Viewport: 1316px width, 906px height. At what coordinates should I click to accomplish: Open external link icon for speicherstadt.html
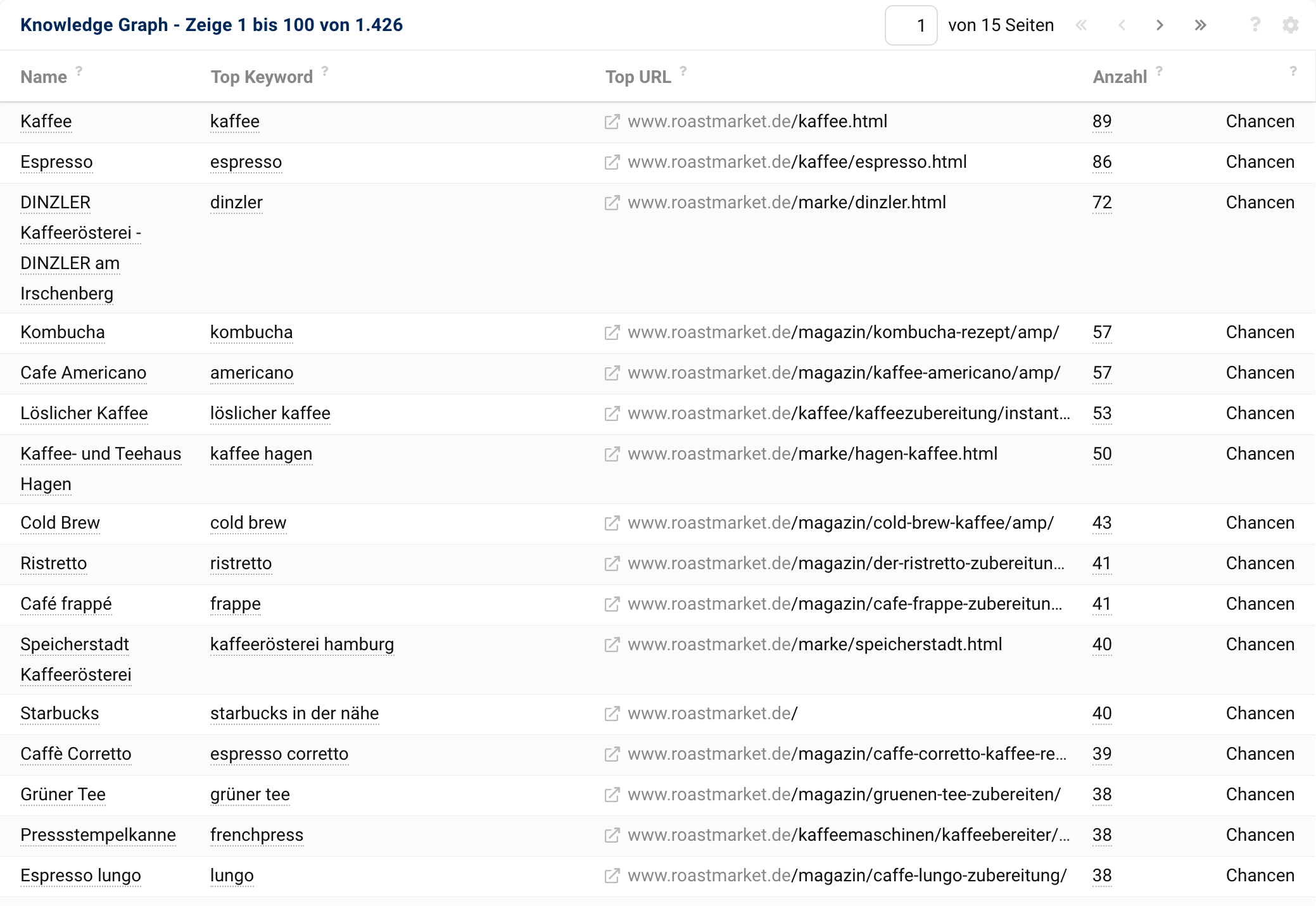612,645
